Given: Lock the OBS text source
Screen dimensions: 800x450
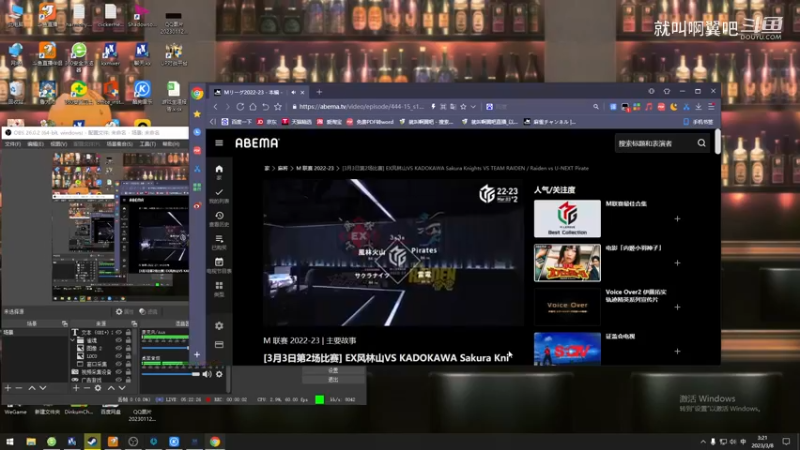Looking at the screenshot, I should pyautogui.click(x=128, y=332).
